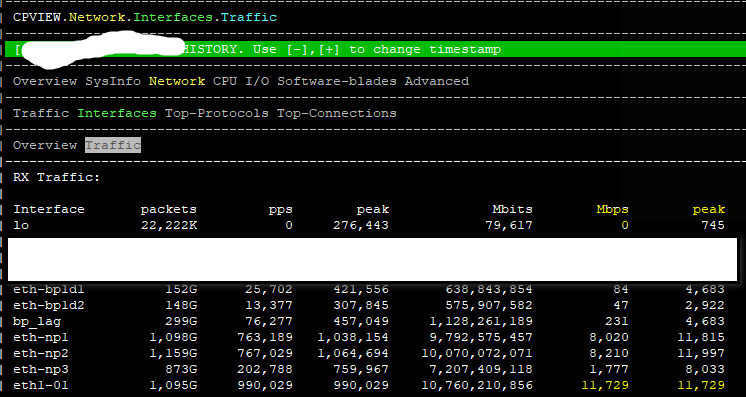Image resolution: width=746 pixels, height=397 pixels.
Task: Switch to the I/O tab
Action: tap(257, 81)
